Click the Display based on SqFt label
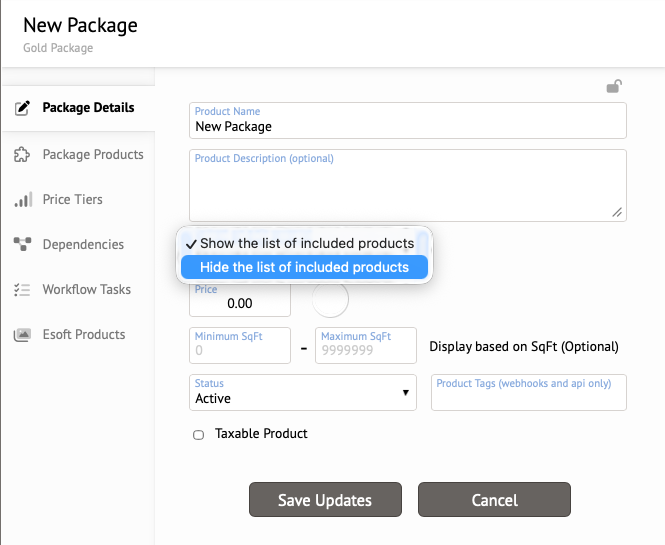The height and width of the screenshot is (545, 665). (524, 347)
